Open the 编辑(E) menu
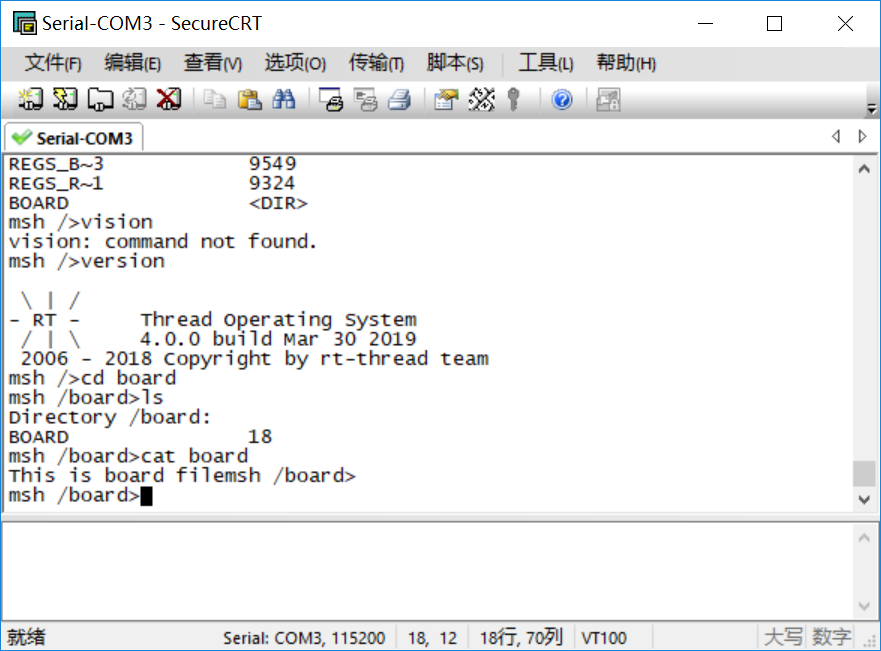The height and width of the screenshot is (651, 881). click(x=133, y=63)
